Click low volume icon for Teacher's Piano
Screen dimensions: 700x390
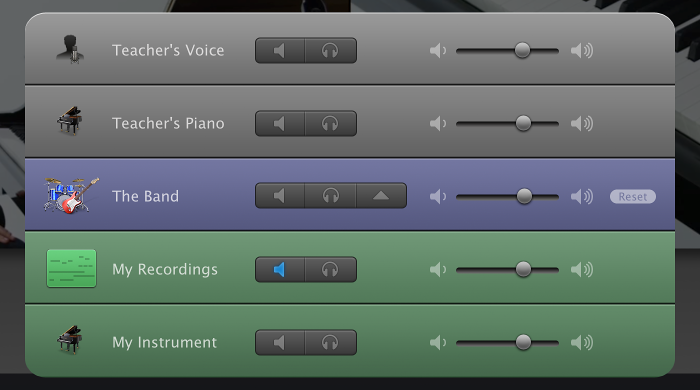[x=438, y=123]
